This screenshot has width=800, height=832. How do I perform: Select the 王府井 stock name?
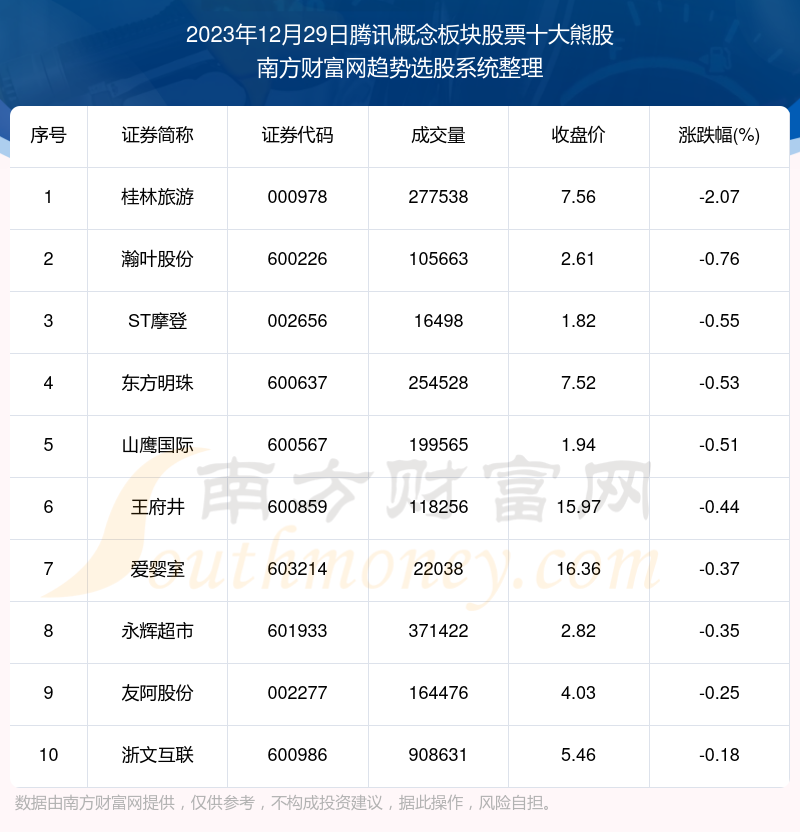[157, 507]
